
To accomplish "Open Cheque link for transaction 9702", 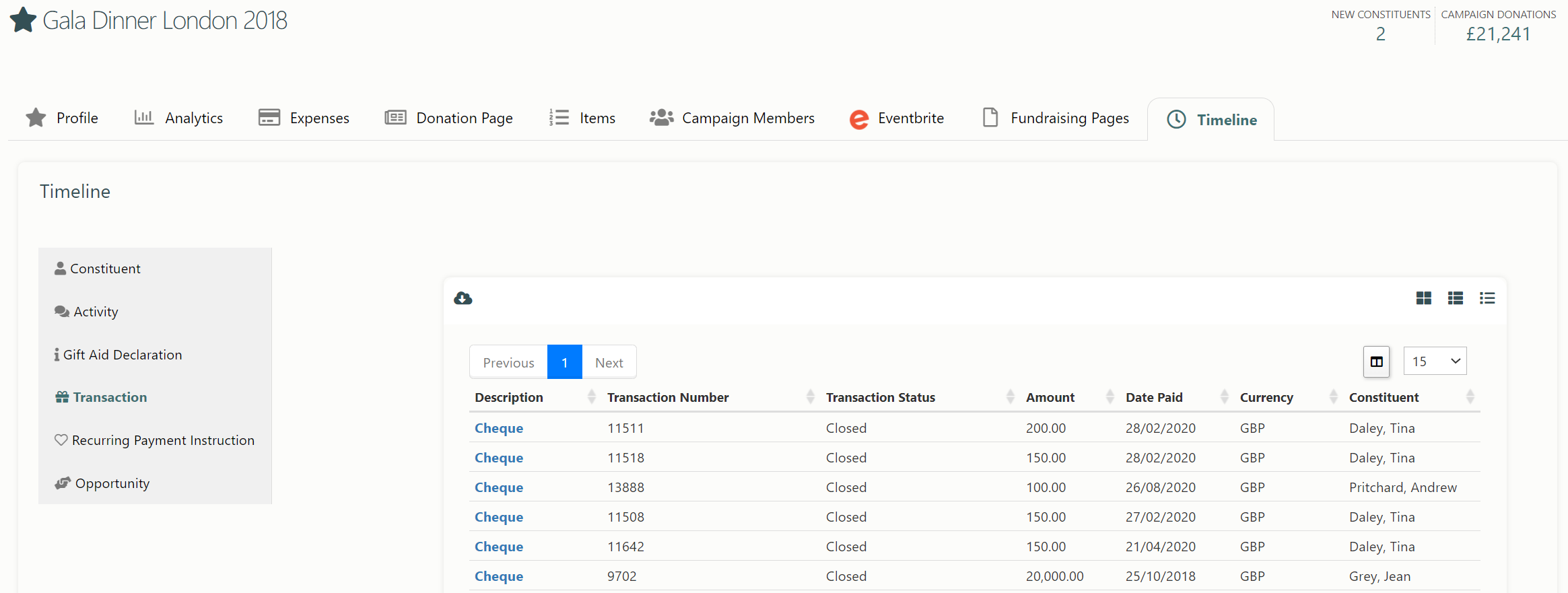I will (x=499, y=576).
